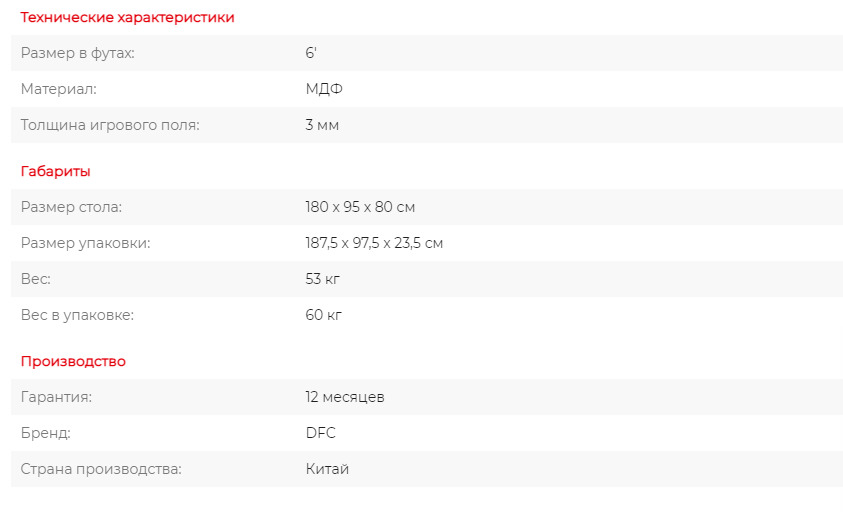Click the "Технические характеристики" section heading
This screenshot has width=843, height=512.
tap(127, 17)
